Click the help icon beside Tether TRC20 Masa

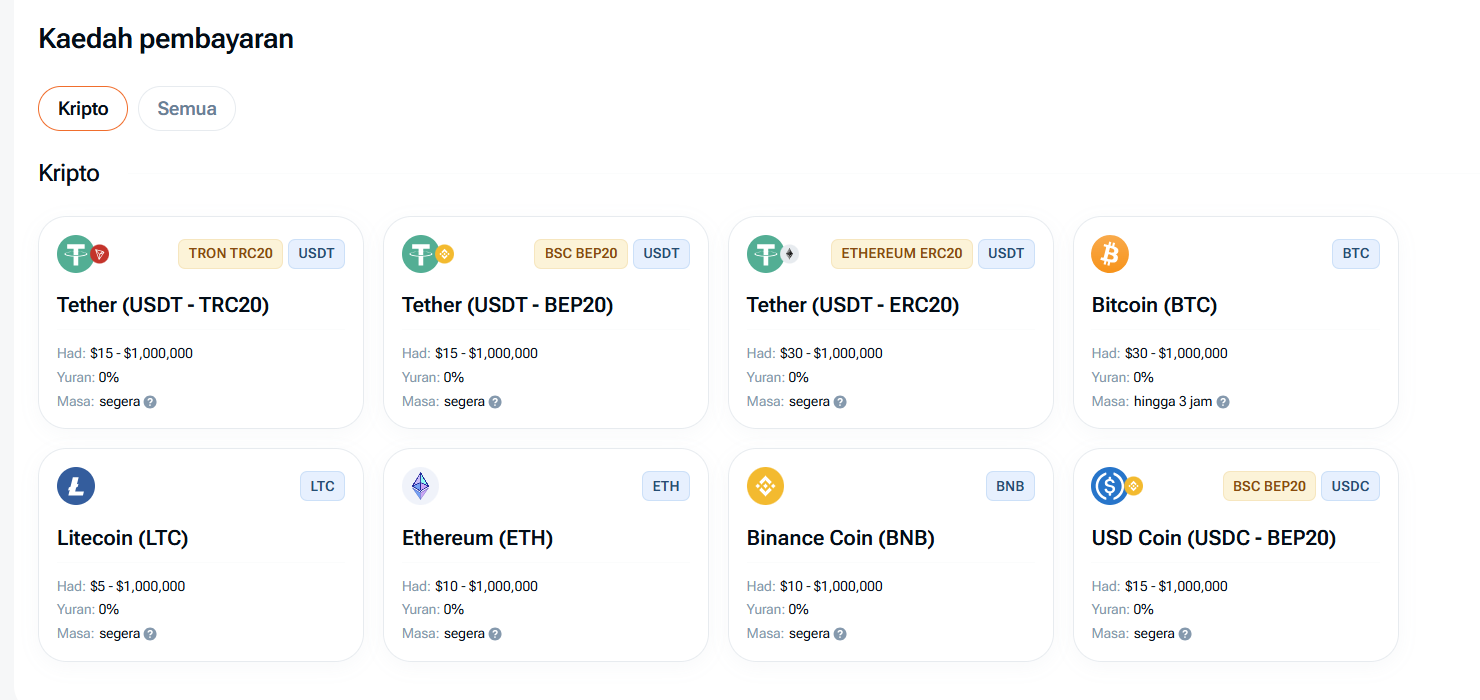pyautogui.click(x=150, y=402)
